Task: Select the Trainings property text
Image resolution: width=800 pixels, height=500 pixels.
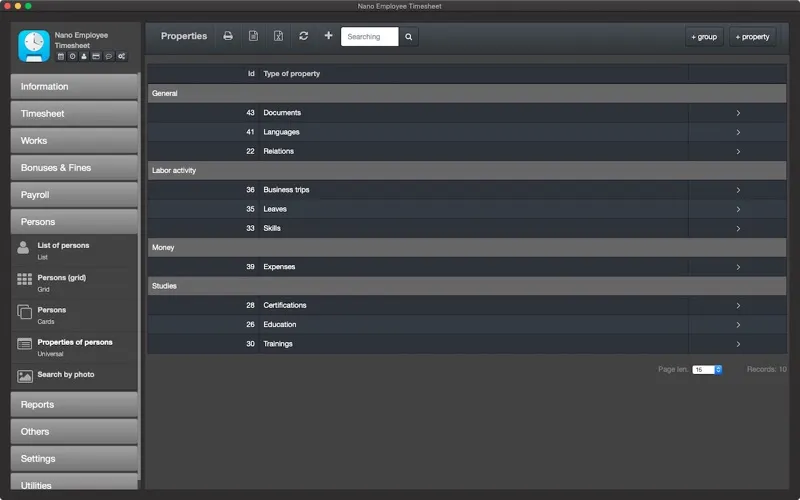Action: pyautogui.click(x=278, y=344)
